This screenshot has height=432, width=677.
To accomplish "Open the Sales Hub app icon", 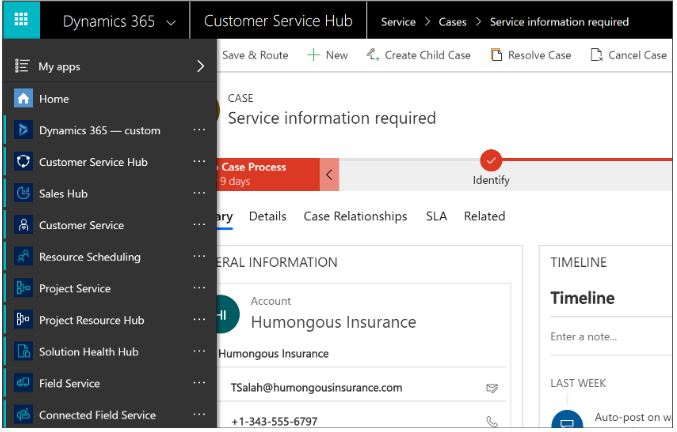I will click(x=23, y=193).
